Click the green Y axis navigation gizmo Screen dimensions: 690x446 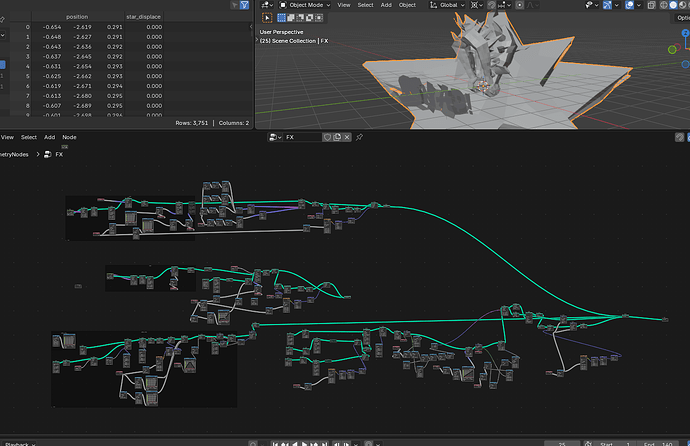672,50
